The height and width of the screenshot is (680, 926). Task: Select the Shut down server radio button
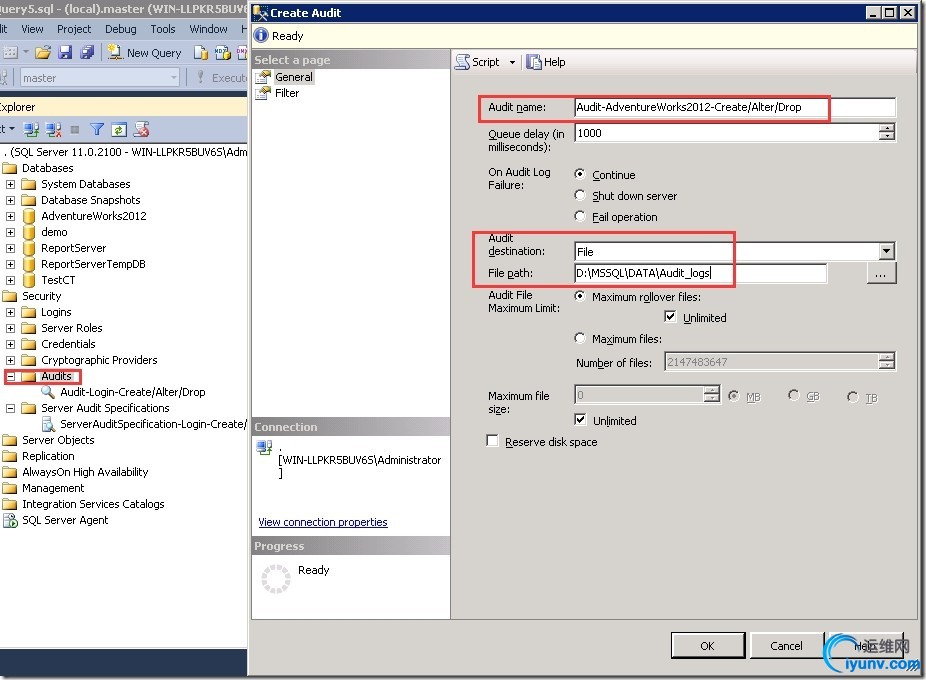click(x=580, y=196)
